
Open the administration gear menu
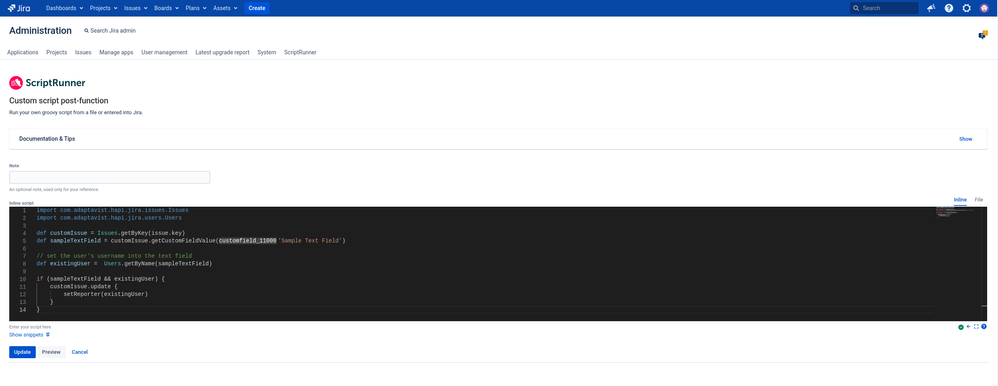pos(966,8)
